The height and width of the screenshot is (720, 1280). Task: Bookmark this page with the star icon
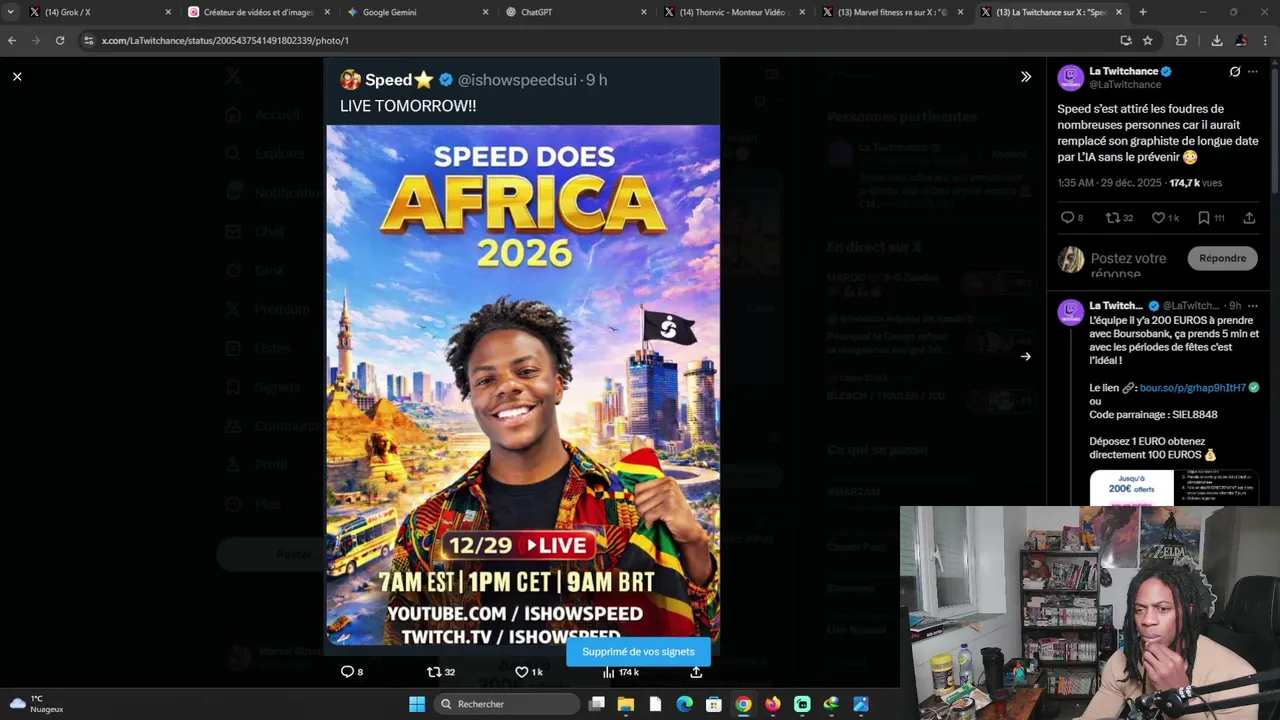1148,40
